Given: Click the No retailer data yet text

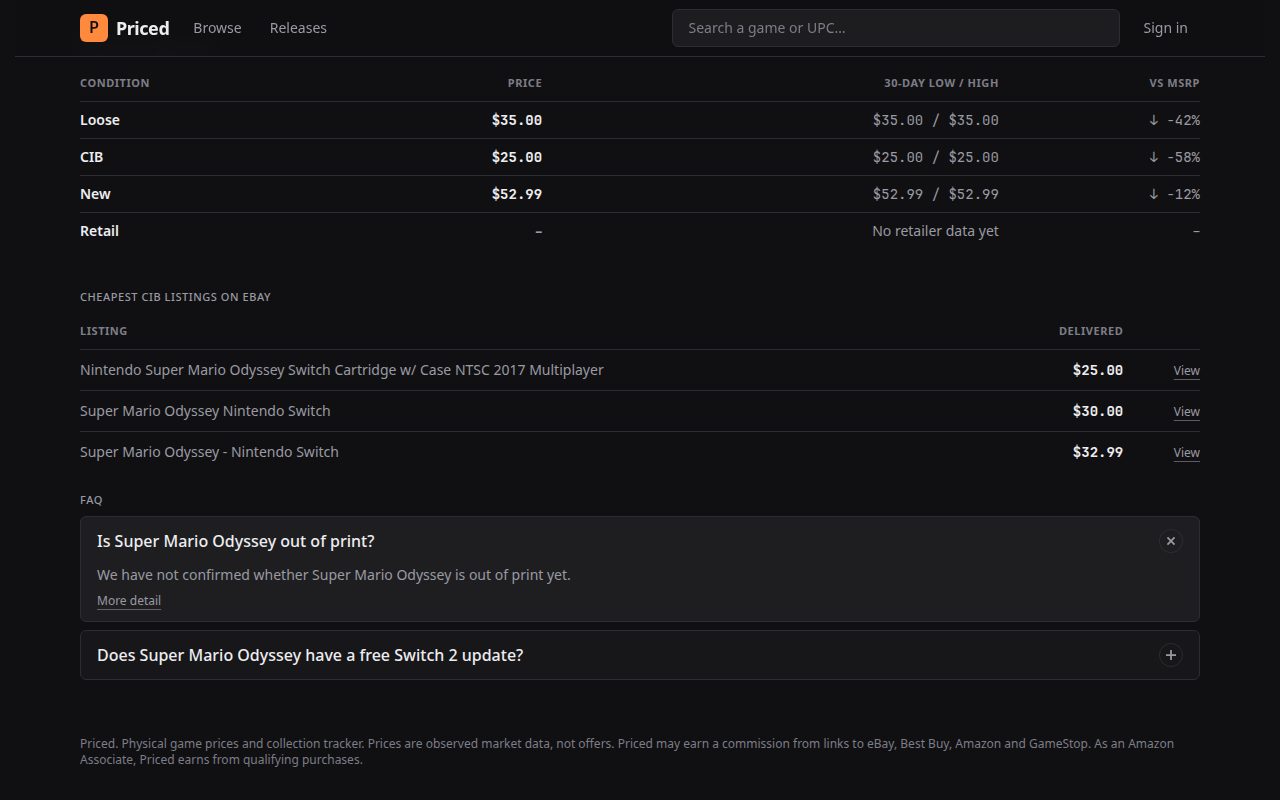Looking at the screenshot, I should (935, 231).
